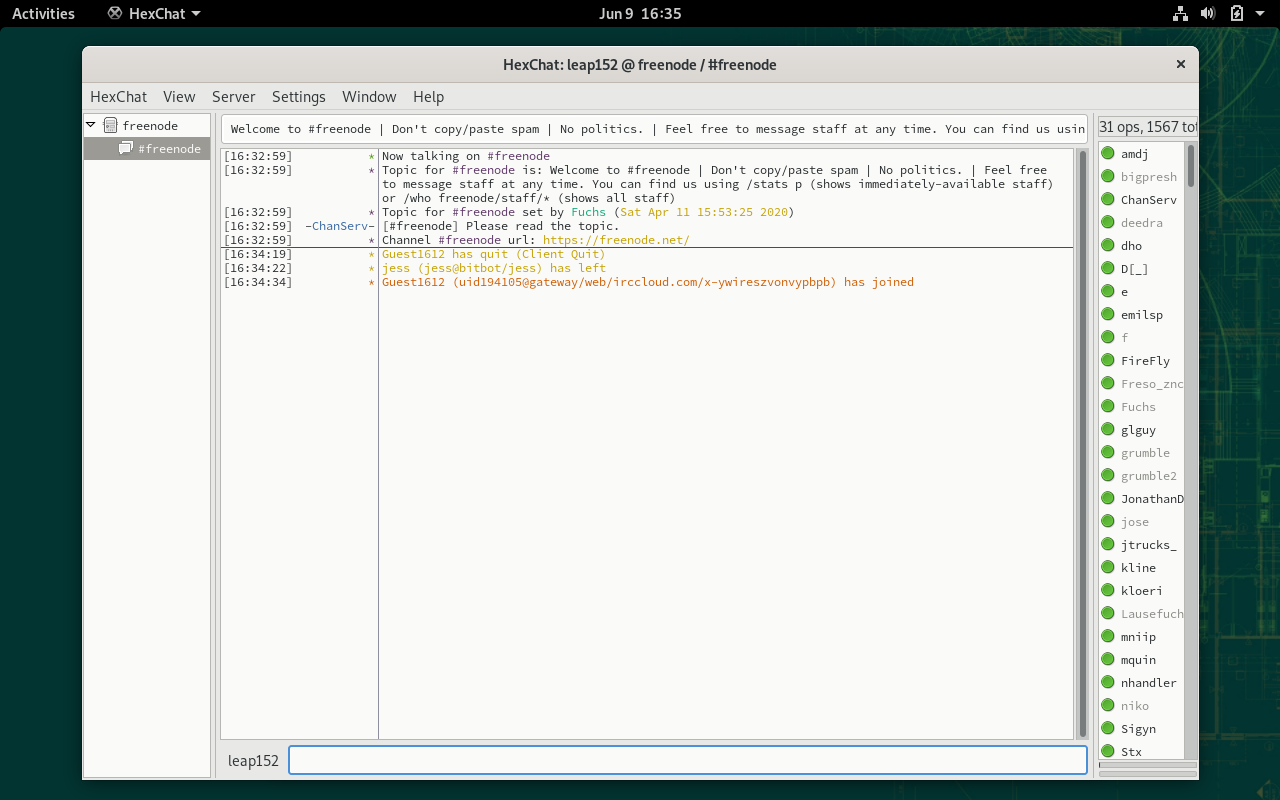The image size is (1280, 800).
Task: Open the Settings menu
Action: pos(298,97)
